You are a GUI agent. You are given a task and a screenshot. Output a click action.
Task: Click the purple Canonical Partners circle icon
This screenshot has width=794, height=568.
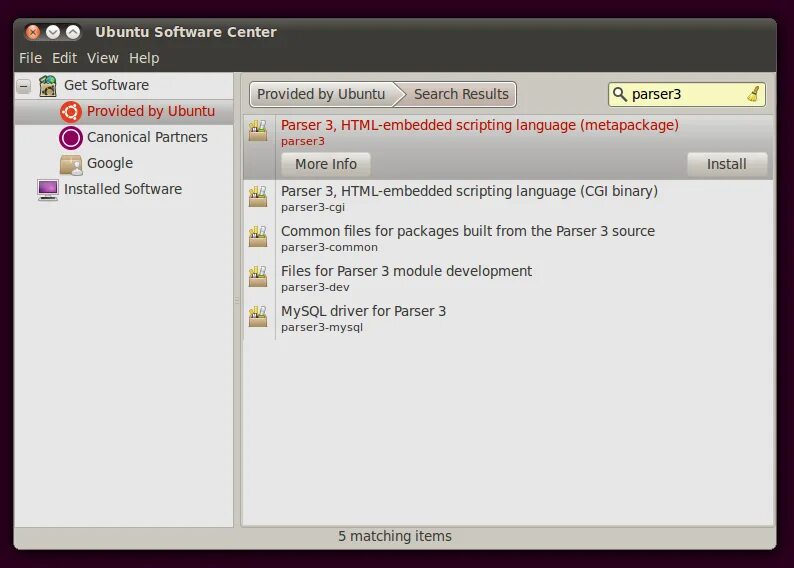click(70, 138)
